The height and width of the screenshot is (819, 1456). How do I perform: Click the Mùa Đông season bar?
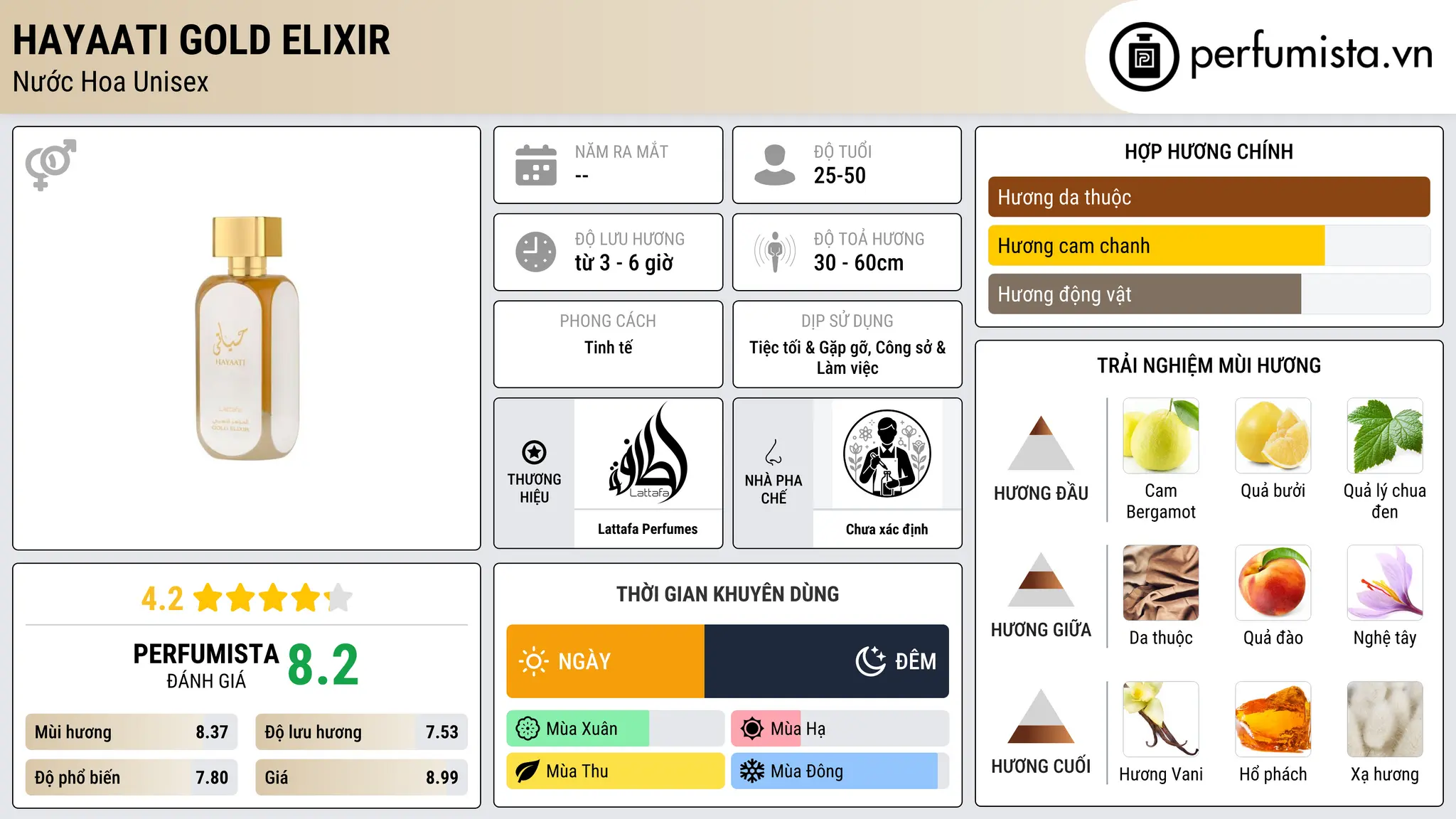pyautogui.click(x=840, y=771)
